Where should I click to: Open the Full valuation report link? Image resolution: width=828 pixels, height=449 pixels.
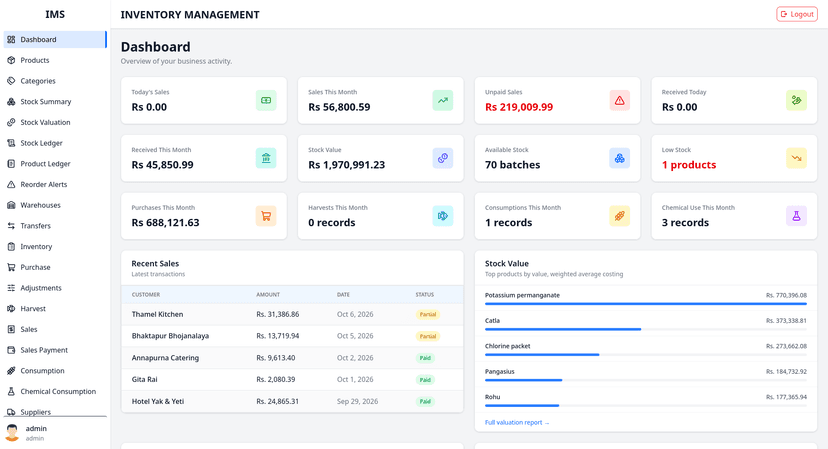(517, 423)
